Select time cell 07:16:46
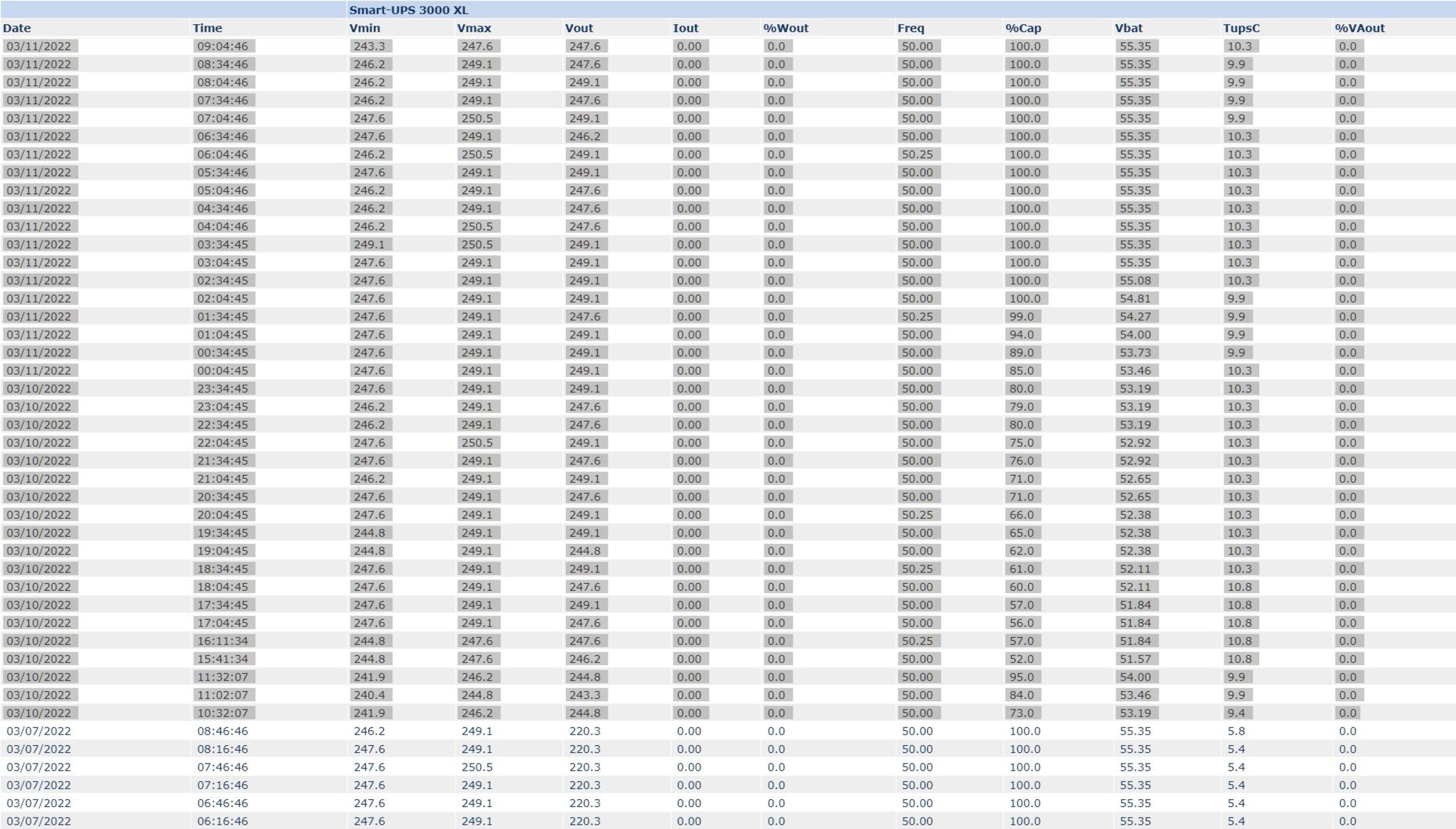Screen dimensions: 1456x829 click(223, 786)
